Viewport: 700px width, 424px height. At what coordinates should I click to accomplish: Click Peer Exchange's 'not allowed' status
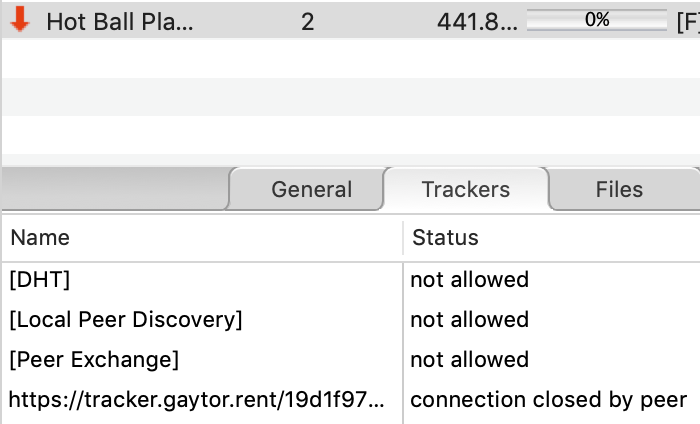(469, 359)
